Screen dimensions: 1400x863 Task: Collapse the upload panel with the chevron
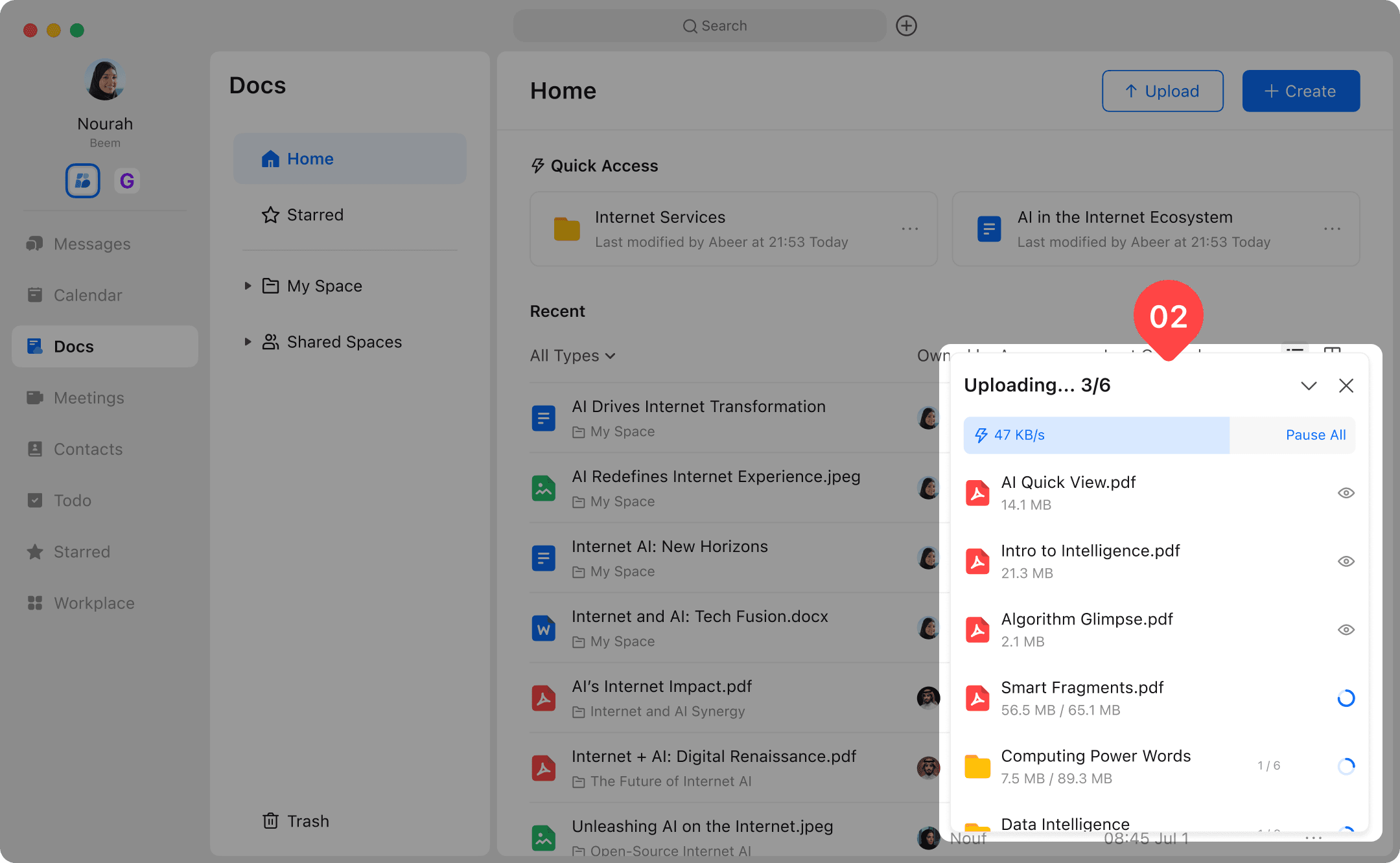point(1309,386)
